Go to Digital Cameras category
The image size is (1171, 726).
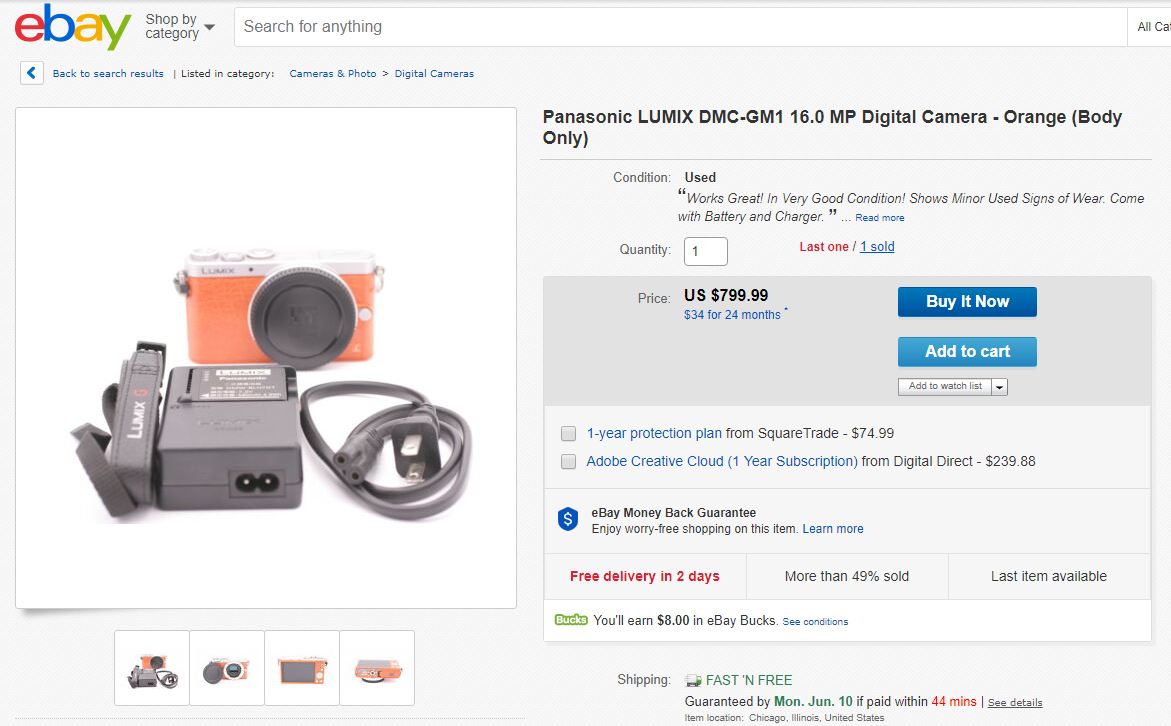(434, 74)
